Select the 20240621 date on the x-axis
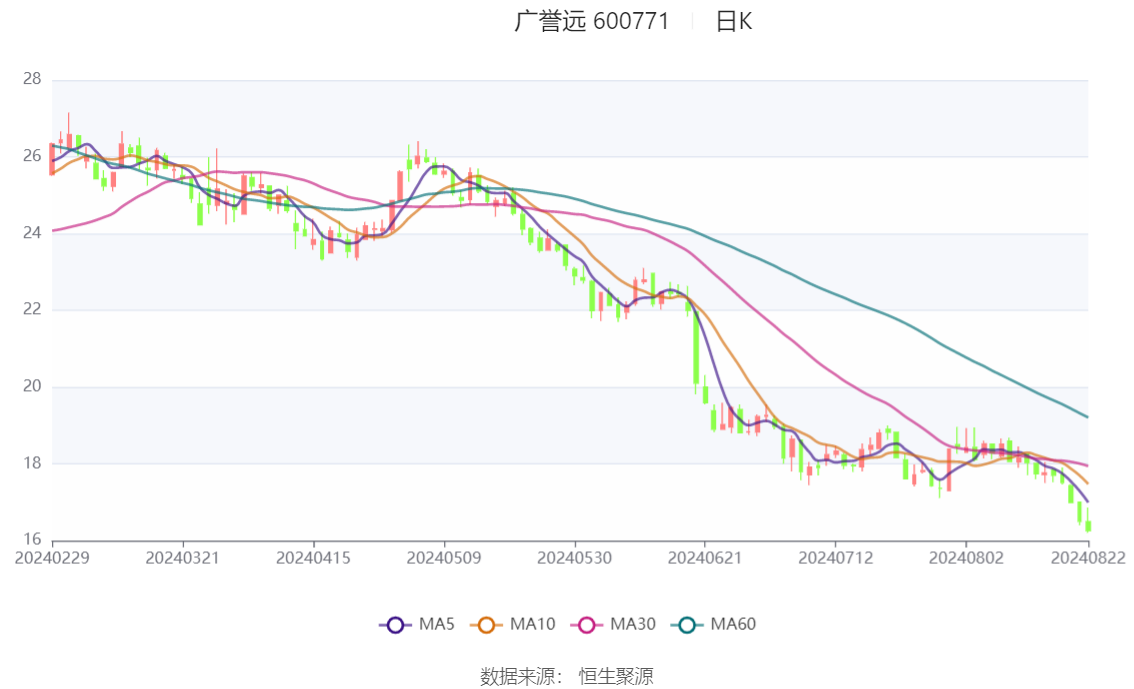 tap(705, 557)
